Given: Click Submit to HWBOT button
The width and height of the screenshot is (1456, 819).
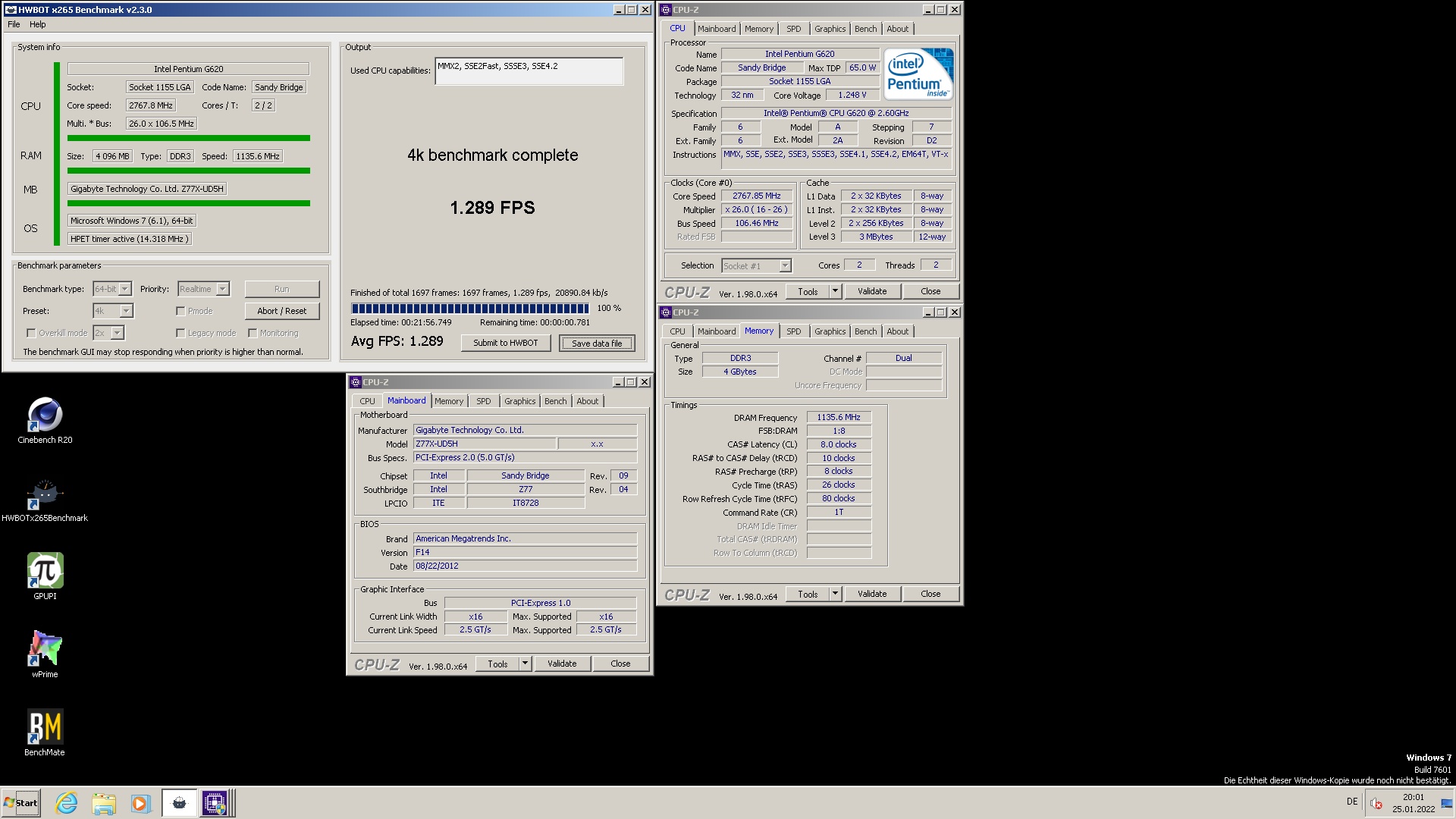Looking at the screenshot, I should (506, 343).
